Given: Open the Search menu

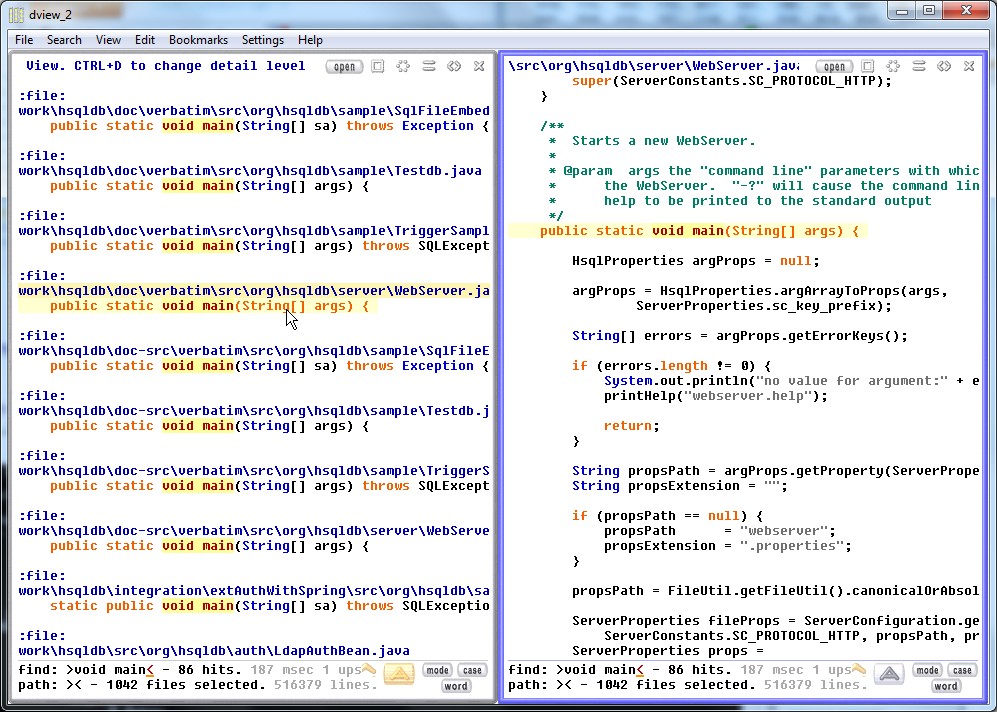Looking at the screenshot, I should tap(64, 40).
